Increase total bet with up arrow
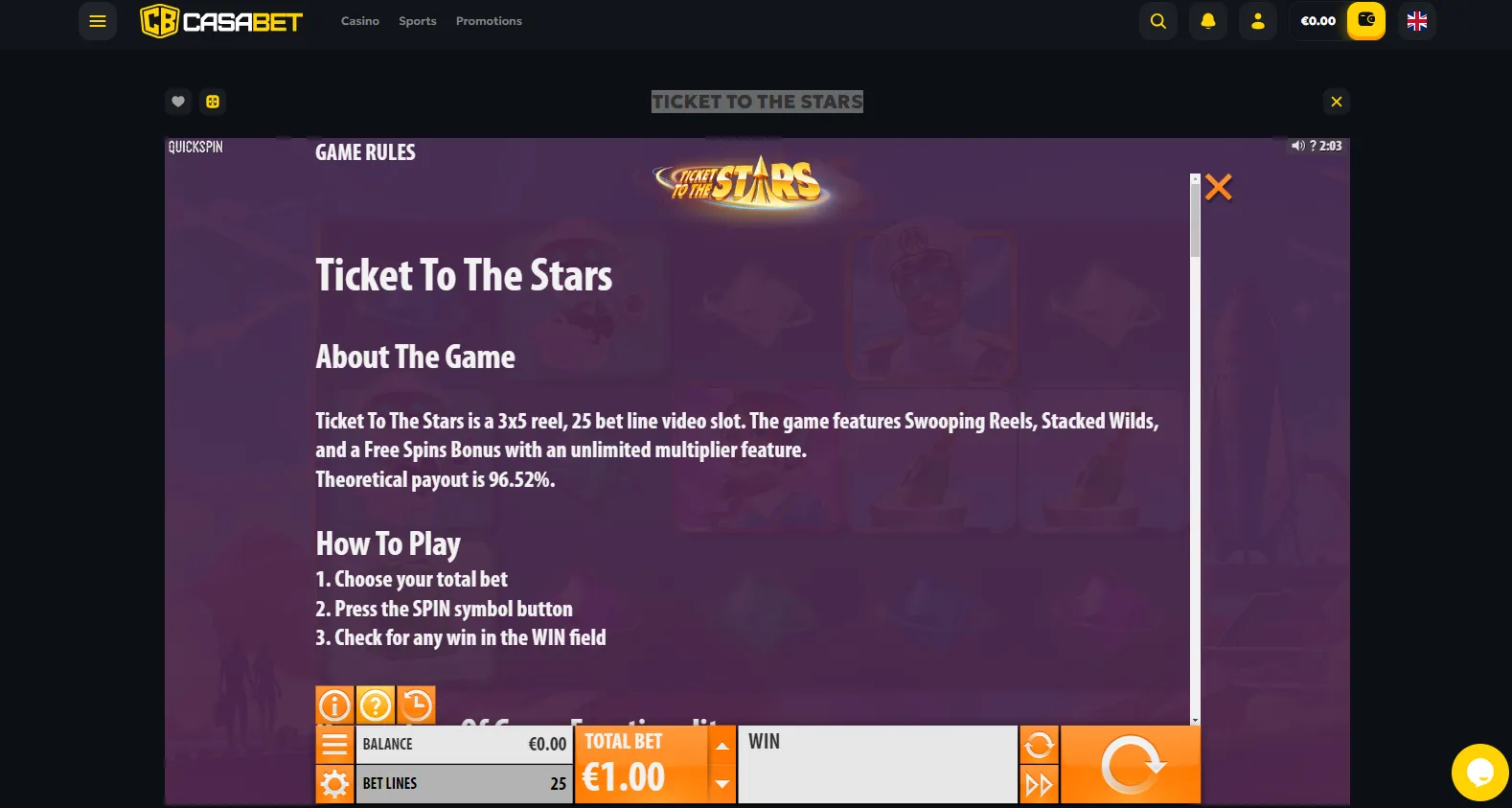 (x=722, y=745)
